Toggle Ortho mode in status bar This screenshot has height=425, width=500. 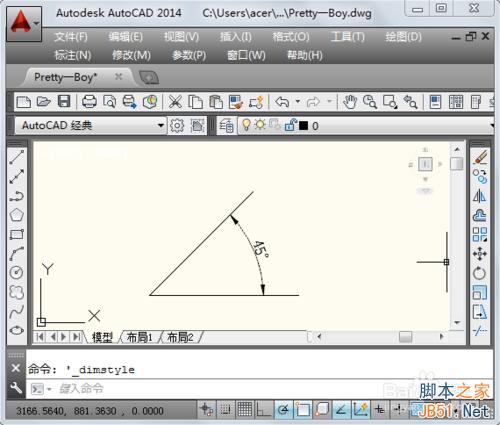[264, 409]
